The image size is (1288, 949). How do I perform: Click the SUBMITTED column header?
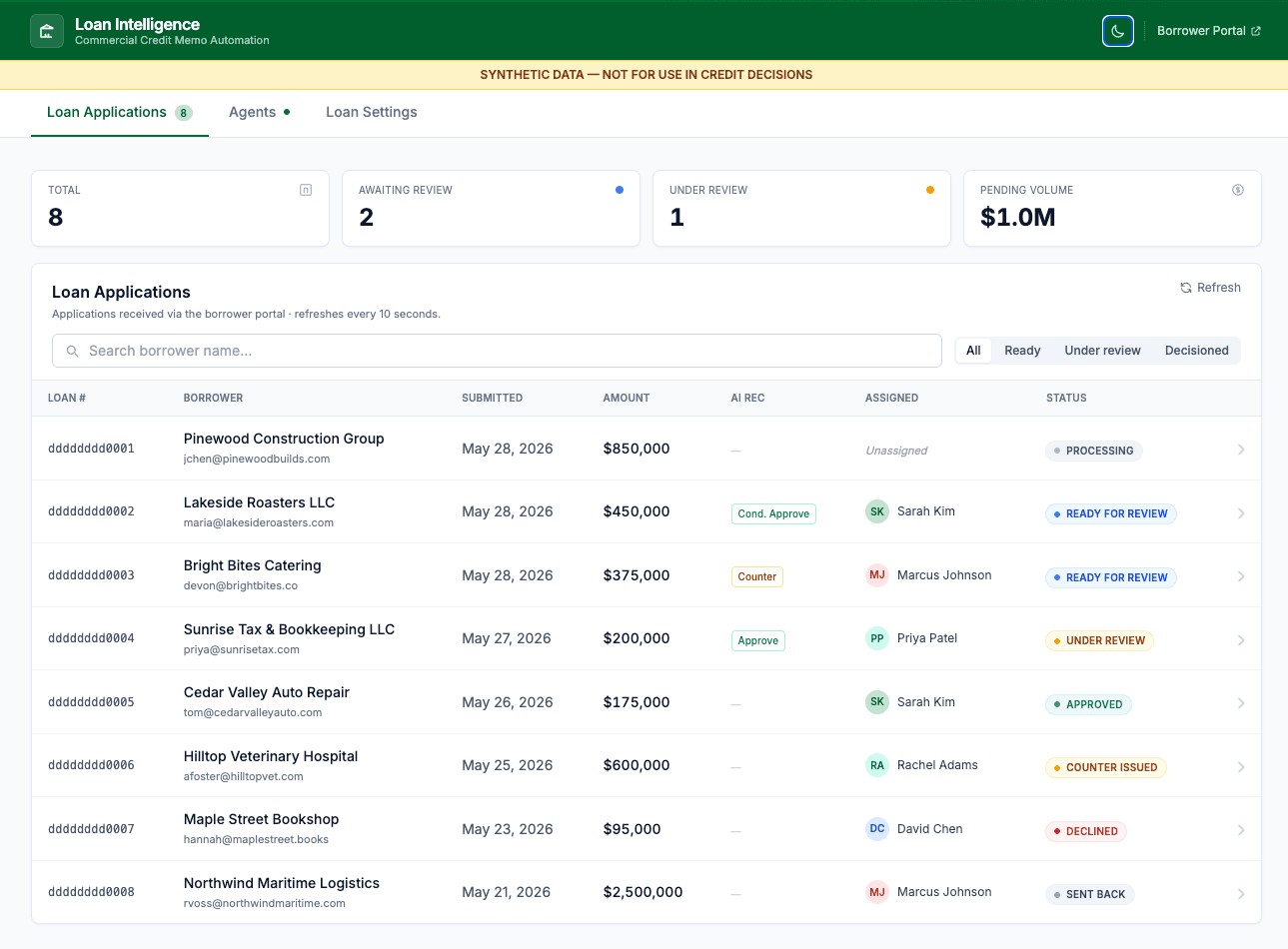492,398
